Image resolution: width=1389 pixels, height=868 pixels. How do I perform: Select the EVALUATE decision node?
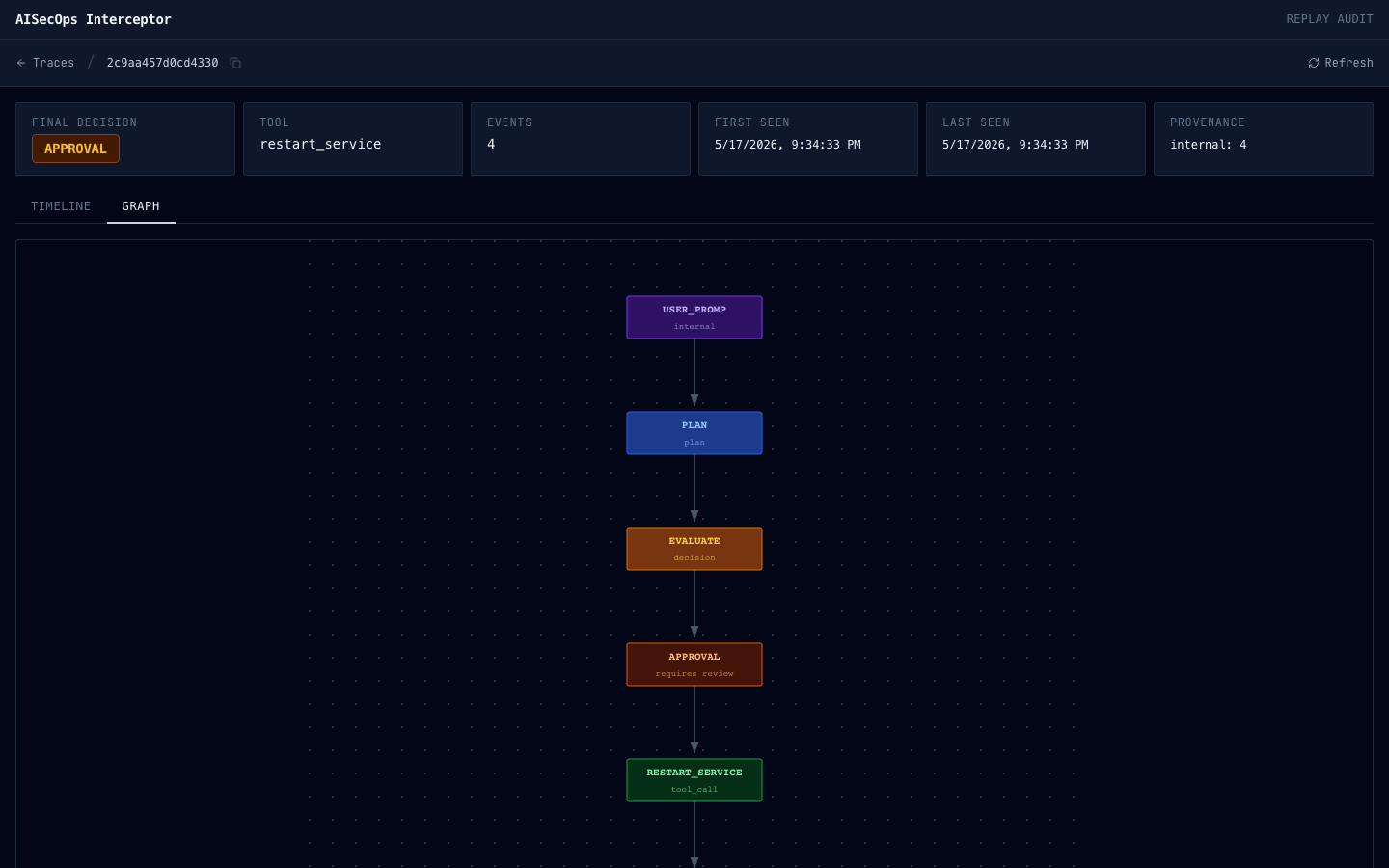[x=694, y=549]
